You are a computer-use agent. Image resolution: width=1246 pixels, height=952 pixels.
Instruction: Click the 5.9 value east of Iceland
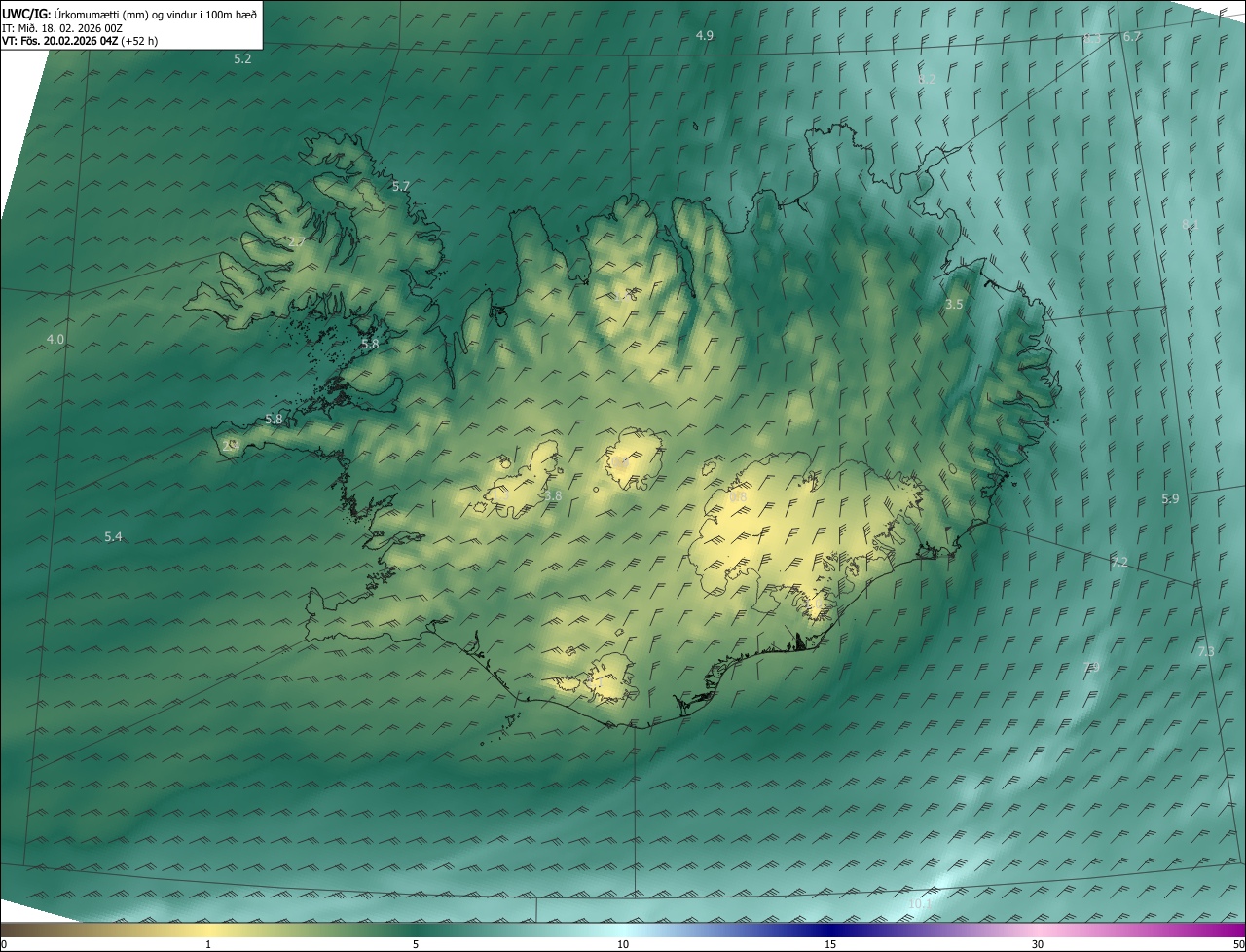1170,499
